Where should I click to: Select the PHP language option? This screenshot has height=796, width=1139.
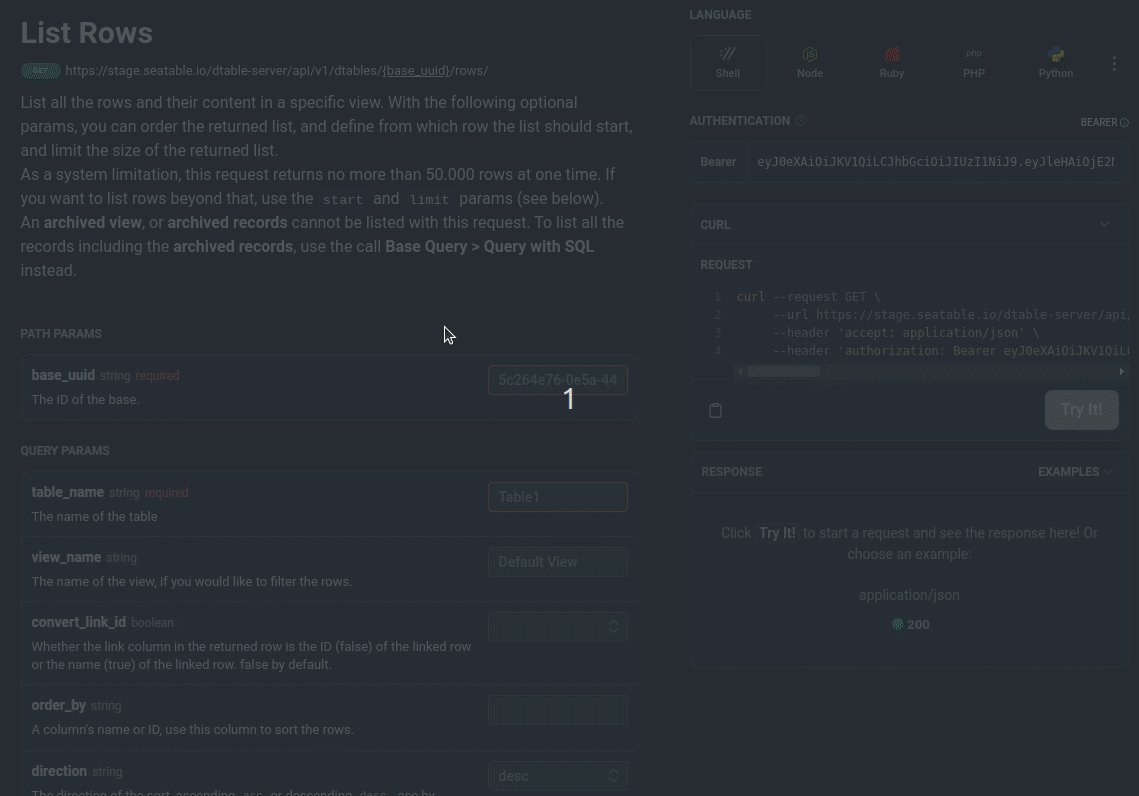(x=973, y=63)
